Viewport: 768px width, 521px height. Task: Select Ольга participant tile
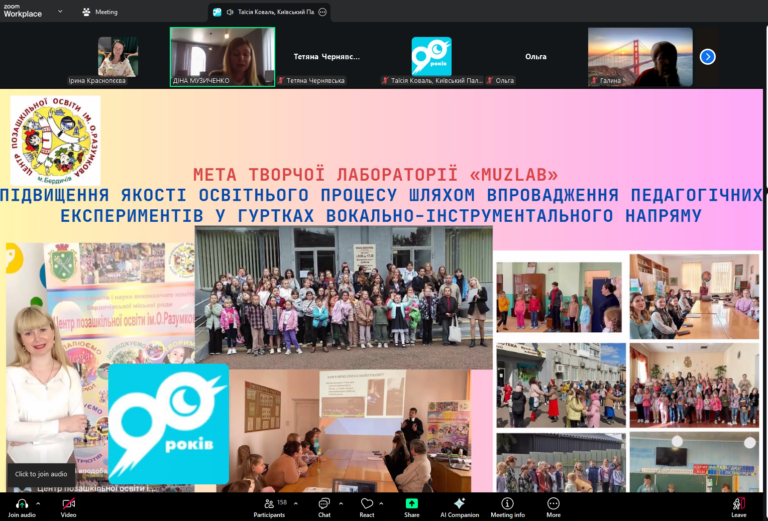(535, 57)
